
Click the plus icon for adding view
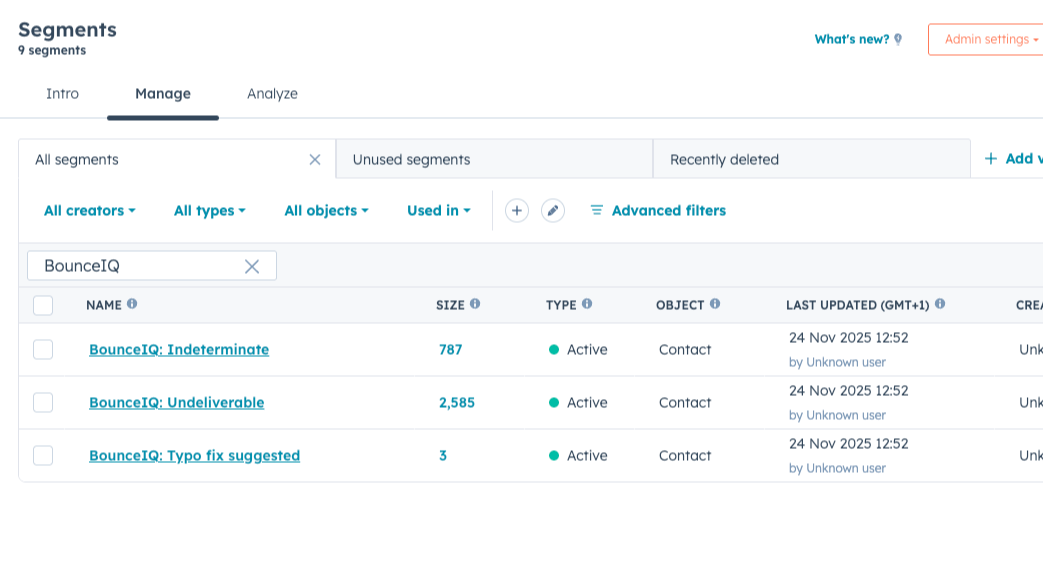990,158
